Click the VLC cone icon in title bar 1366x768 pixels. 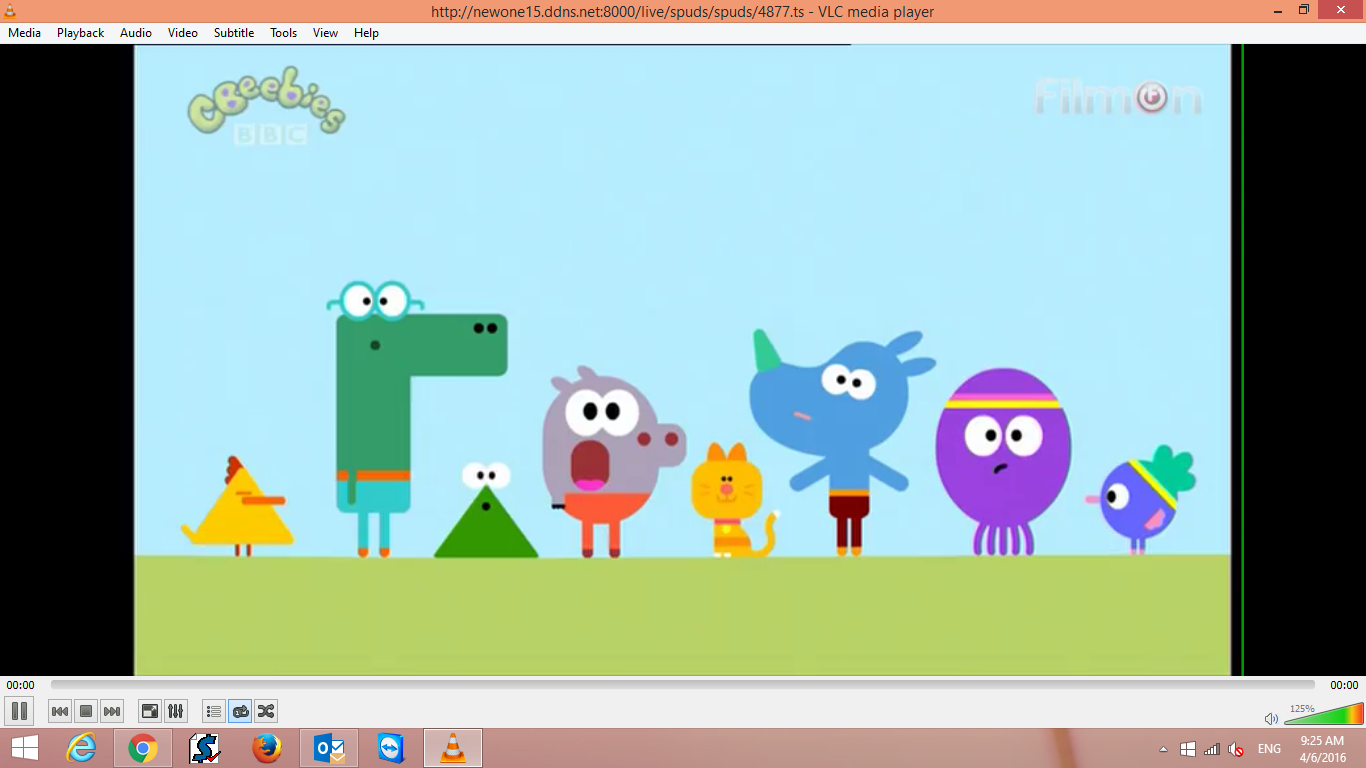point(10,10)
